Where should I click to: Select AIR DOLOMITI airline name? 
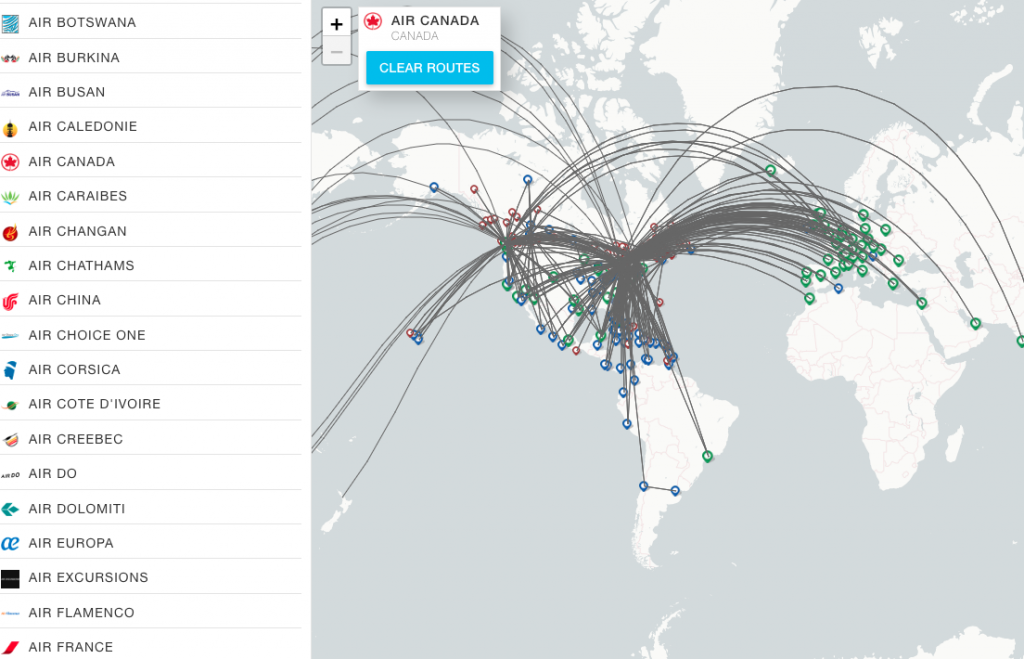(x=77, y=509)
